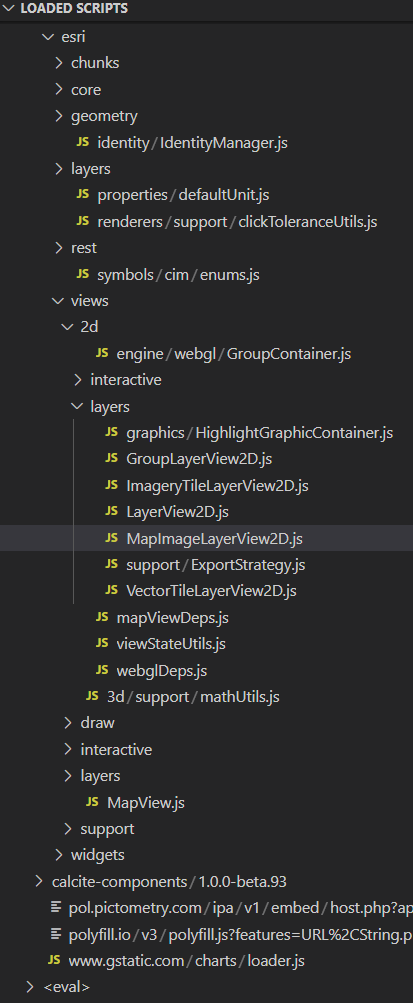This screenshot has width=413, height=1003.
Task: Click JS icon next to MapView.js
Action: coord(92,802)
